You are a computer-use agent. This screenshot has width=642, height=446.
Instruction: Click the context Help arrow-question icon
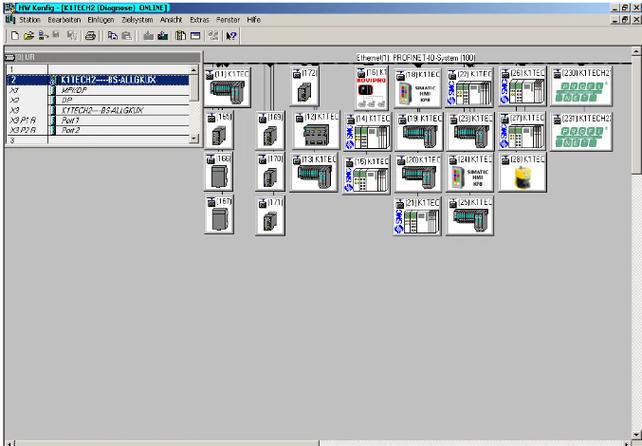click(x=231, y=36)
